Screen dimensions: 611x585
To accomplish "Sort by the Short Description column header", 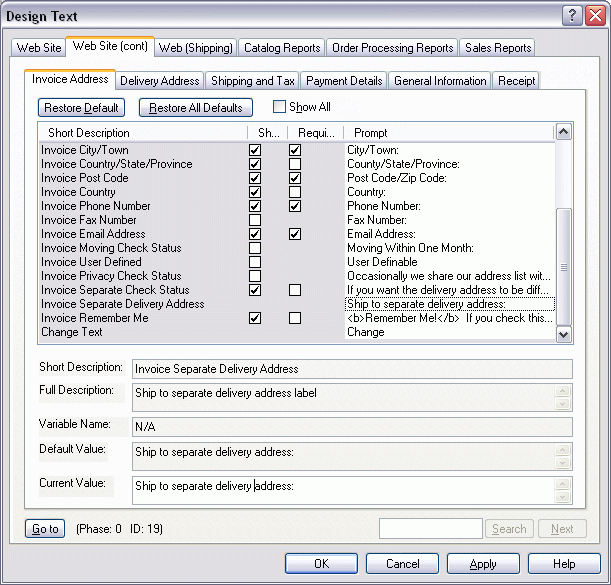I will coord(140,132).
